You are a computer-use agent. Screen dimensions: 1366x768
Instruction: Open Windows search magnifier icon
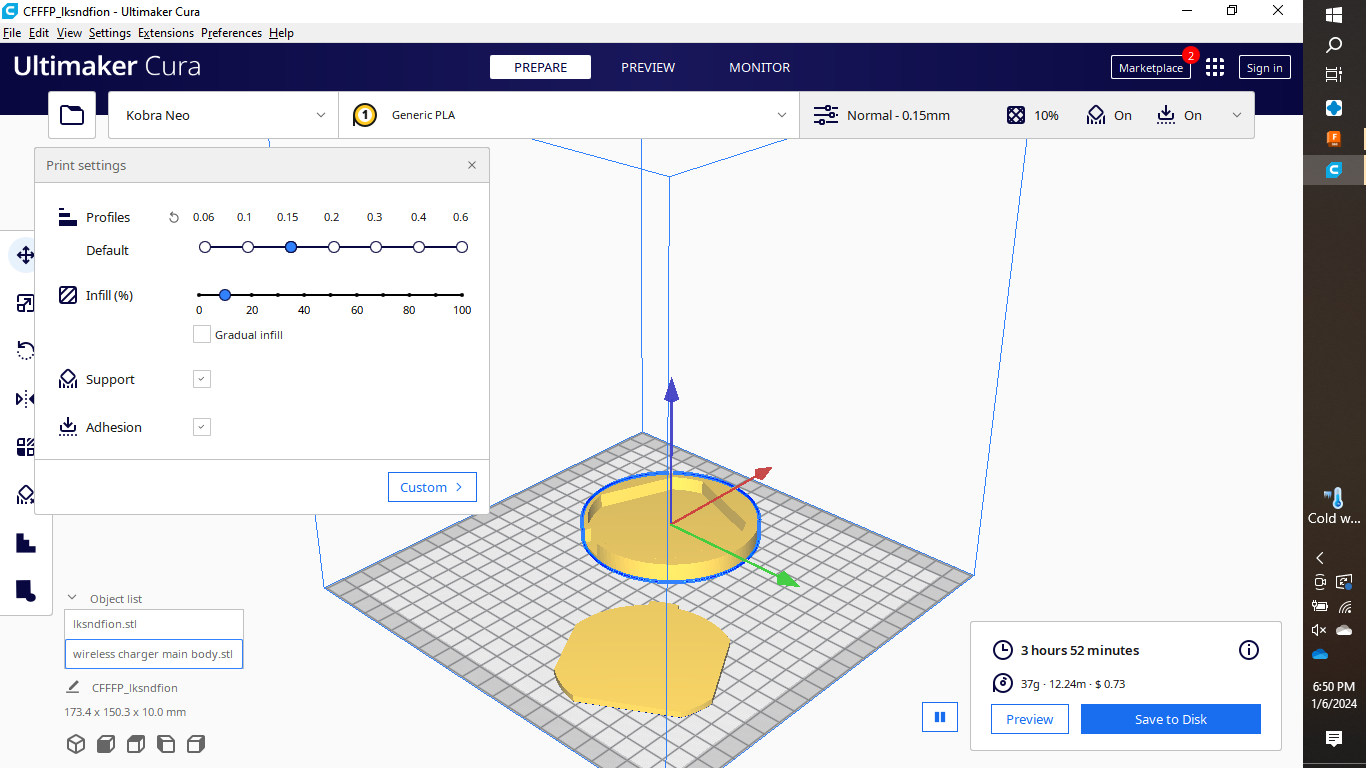pyautogui.click(x=1334, y=45)
